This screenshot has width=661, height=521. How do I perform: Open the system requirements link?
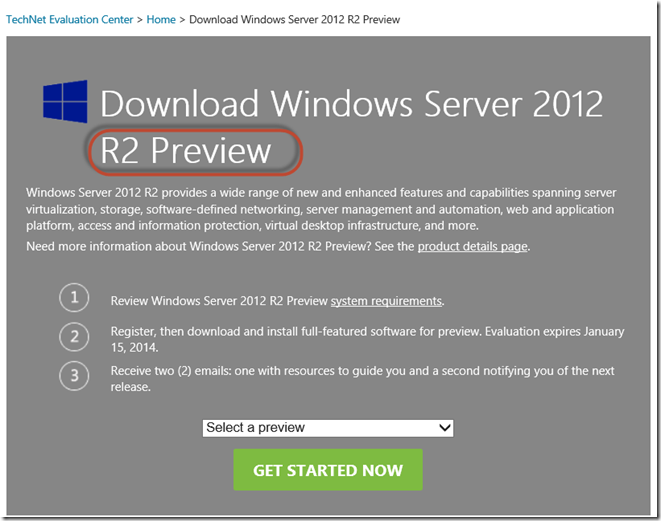[386, 301]
